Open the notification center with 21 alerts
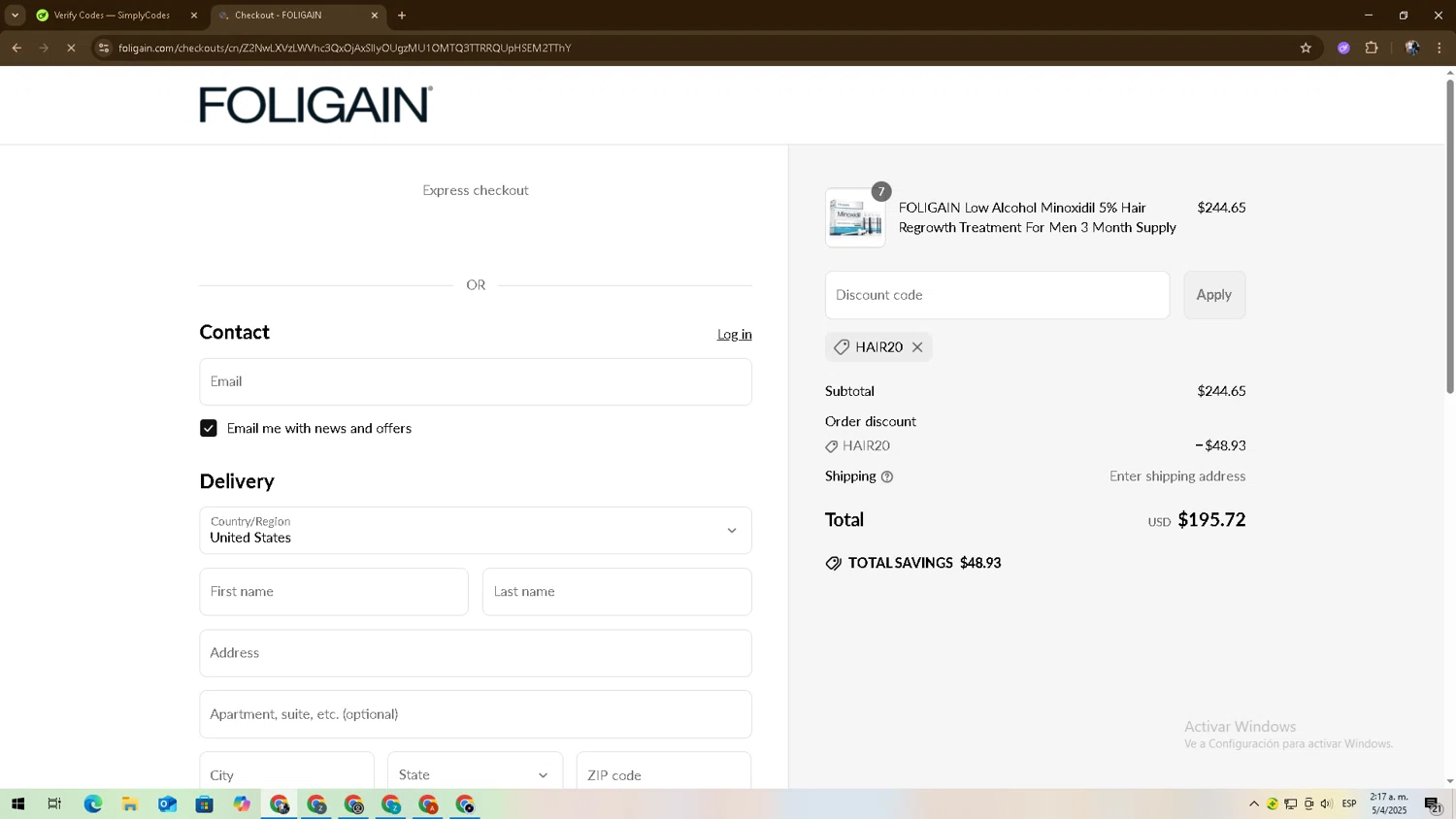 [x=1433, y=803]
